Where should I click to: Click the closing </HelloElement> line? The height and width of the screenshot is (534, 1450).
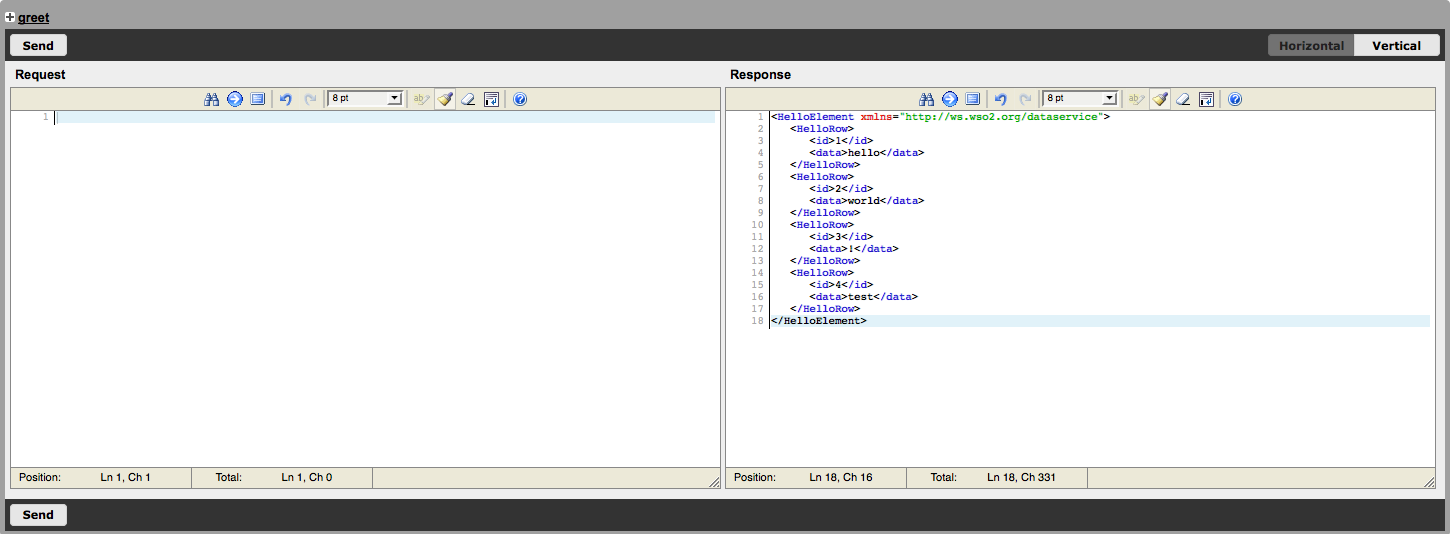pyautogui.click(x=819, y=321)
